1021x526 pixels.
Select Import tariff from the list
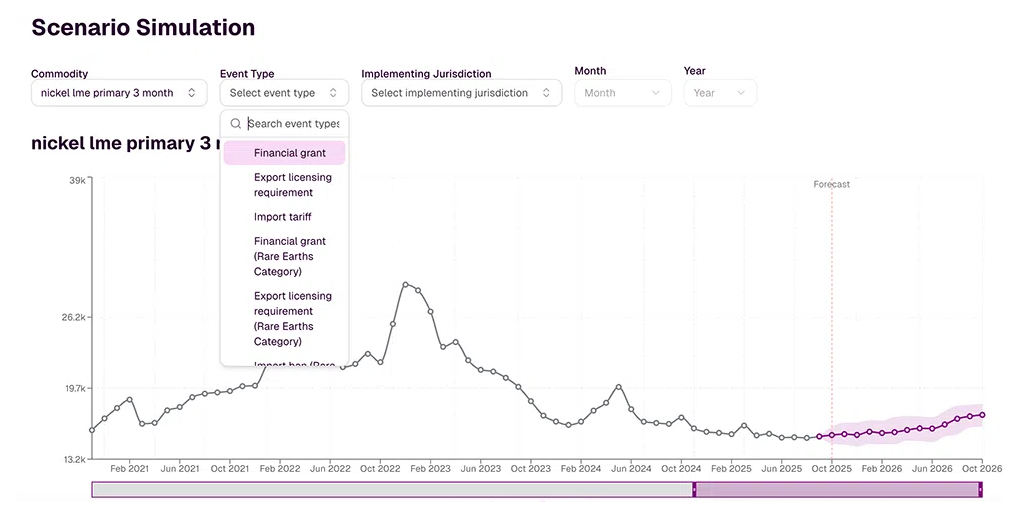[284, 217]
